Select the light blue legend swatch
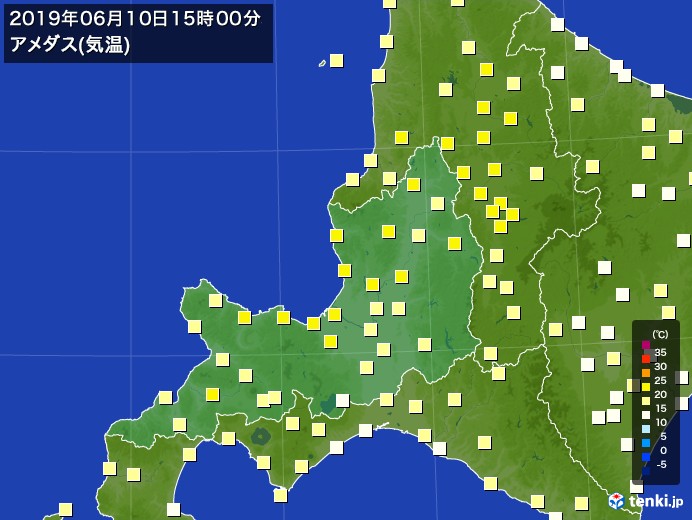Screen dimensions: 692x520 (646, 429)
